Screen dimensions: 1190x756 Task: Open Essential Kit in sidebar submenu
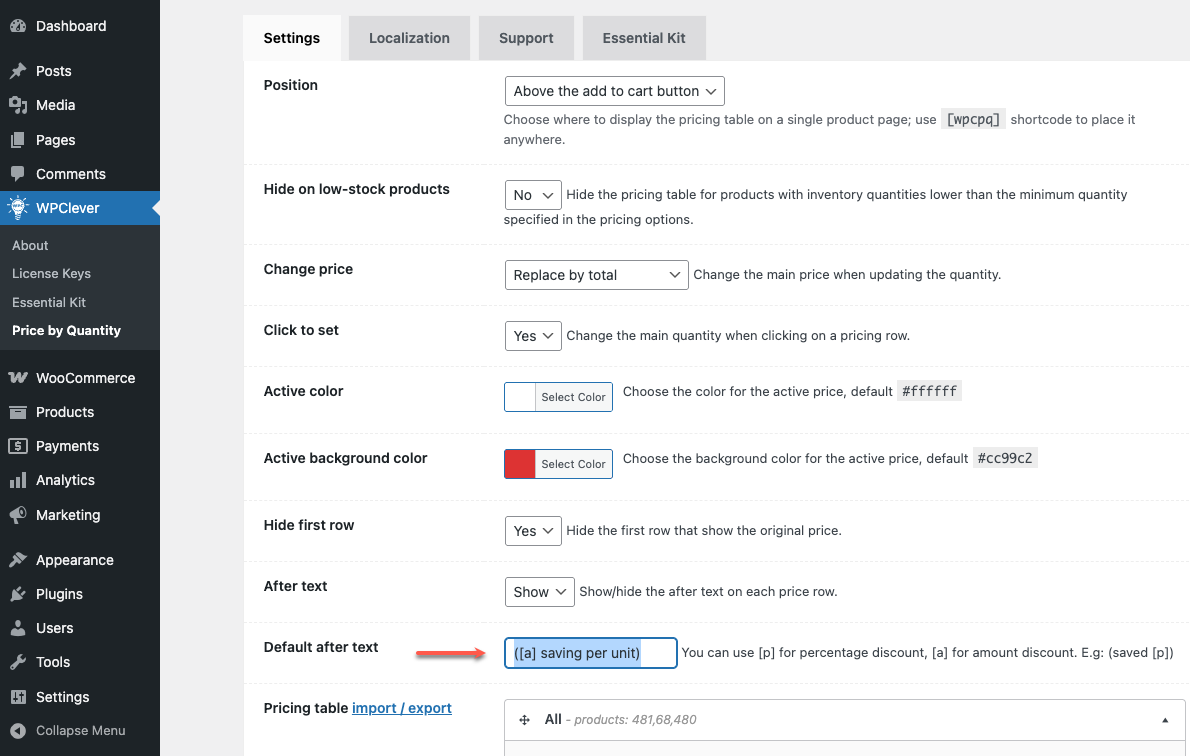(x=49, y=302)
